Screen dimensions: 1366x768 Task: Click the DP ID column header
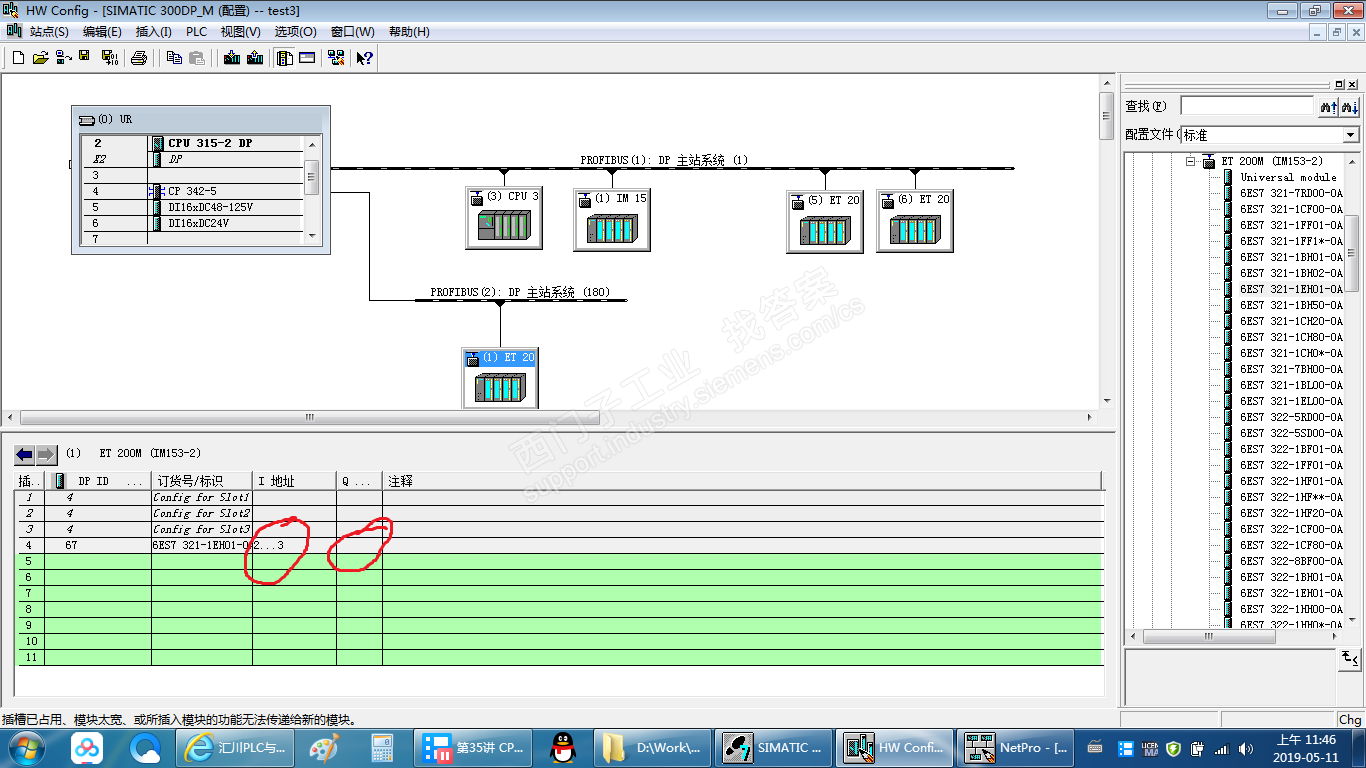tap(98, 481)
